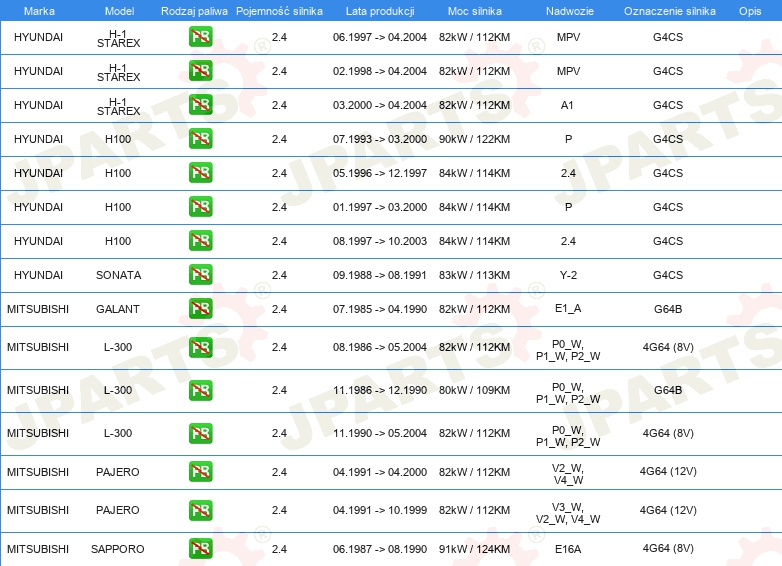Click body code E16A
The image size is (782, 566).
568,549
